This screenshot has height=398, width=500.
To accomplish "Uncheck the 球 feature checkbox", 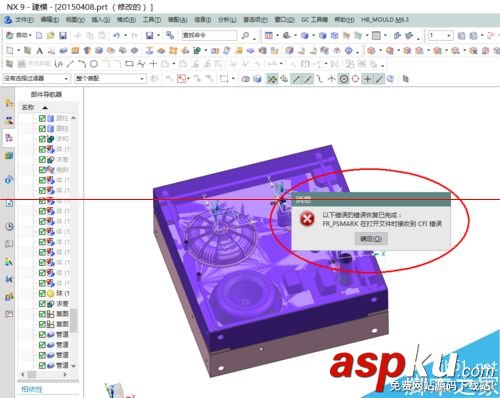I will [x=42, y=293].
